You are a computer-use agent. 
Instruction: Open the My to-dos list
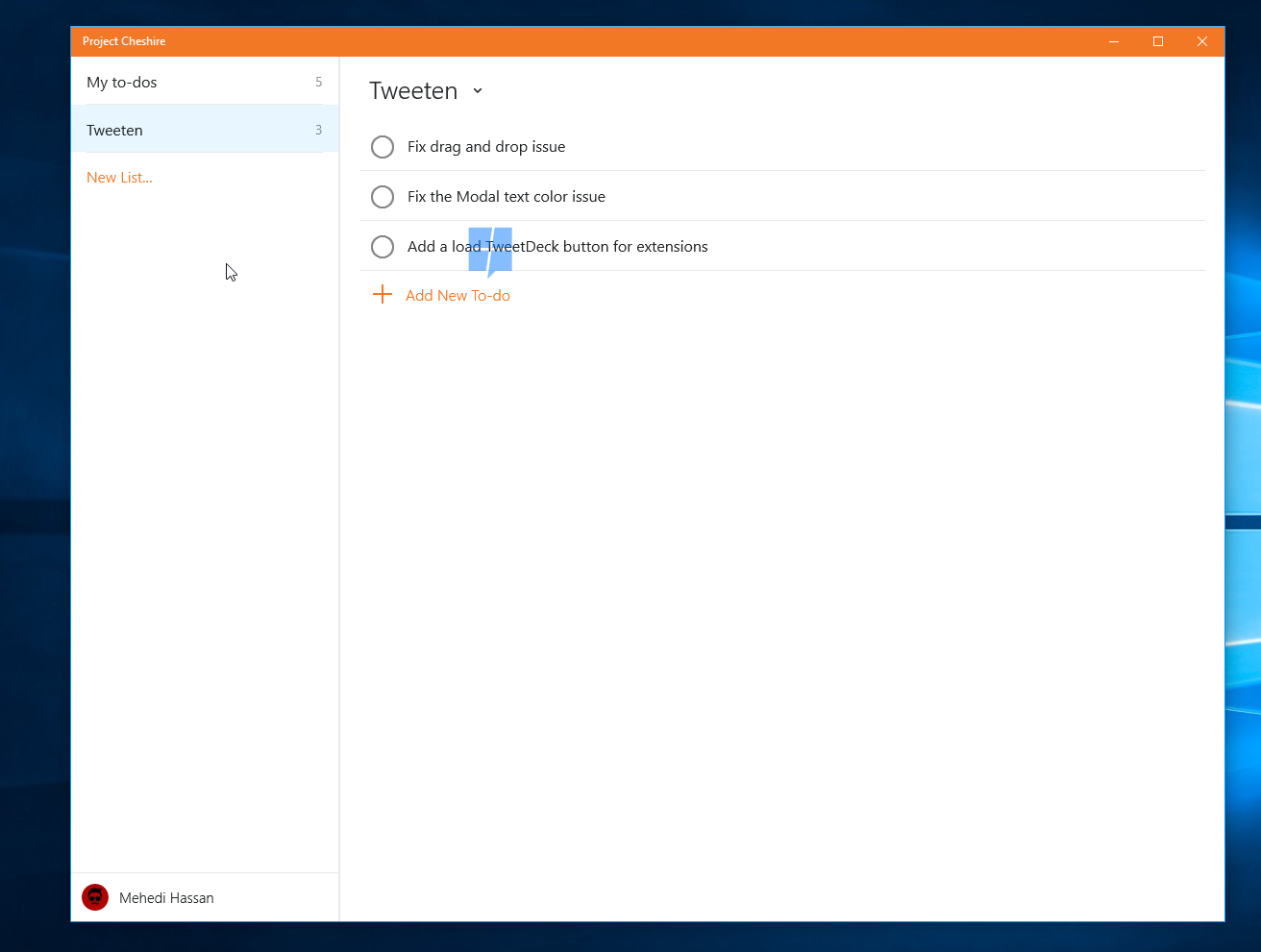pos(205,82)
